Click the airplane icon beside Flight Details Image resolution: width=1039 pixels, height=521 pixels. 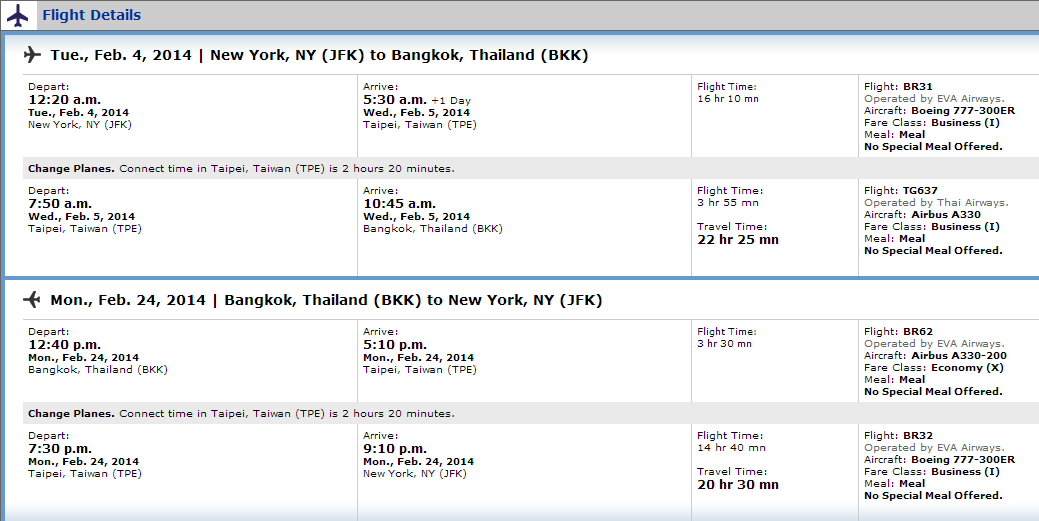(18, 15)
